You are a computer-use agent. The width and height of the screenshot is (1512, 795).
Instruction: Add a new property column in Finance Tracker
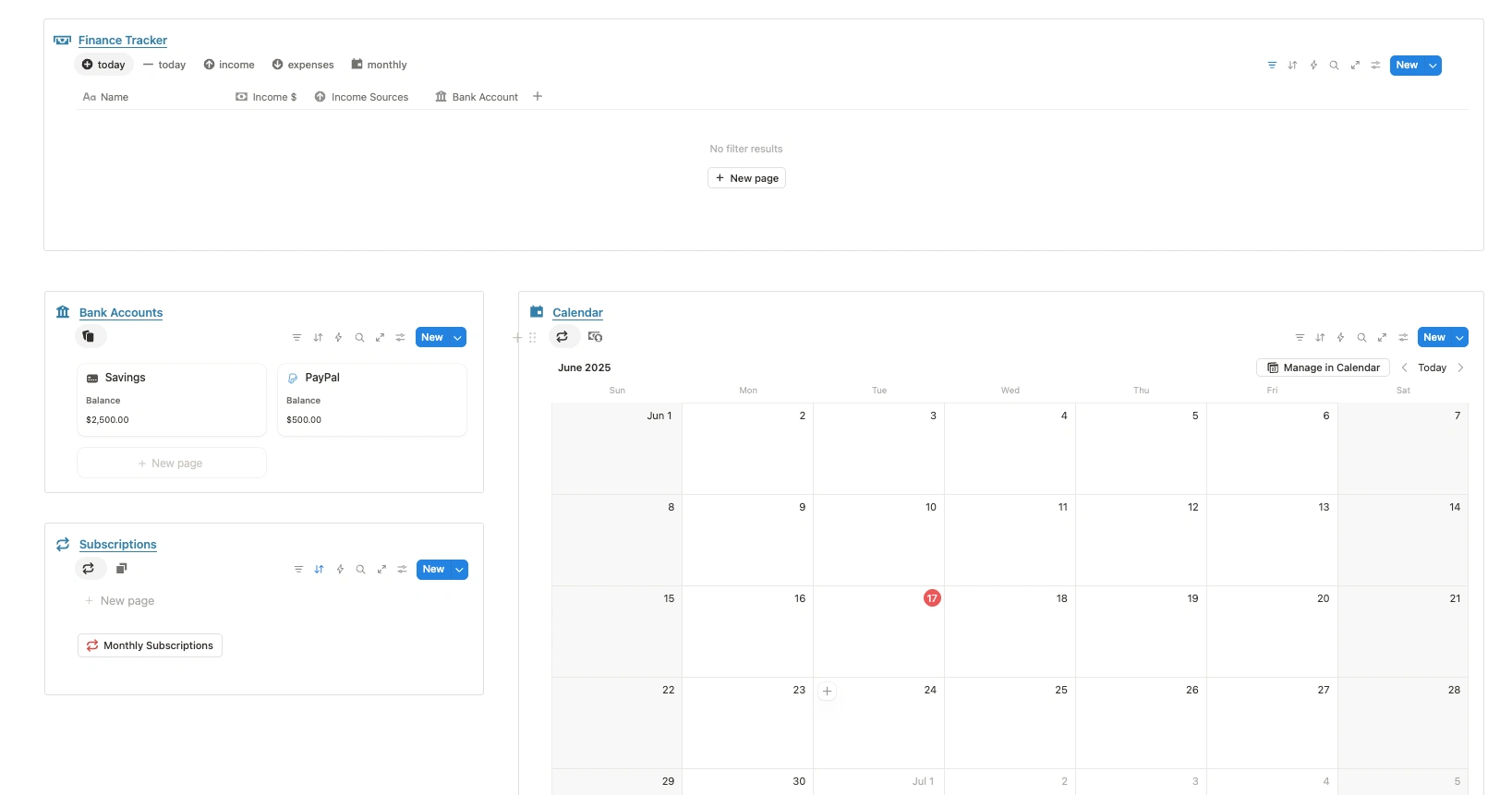(538, 96)
